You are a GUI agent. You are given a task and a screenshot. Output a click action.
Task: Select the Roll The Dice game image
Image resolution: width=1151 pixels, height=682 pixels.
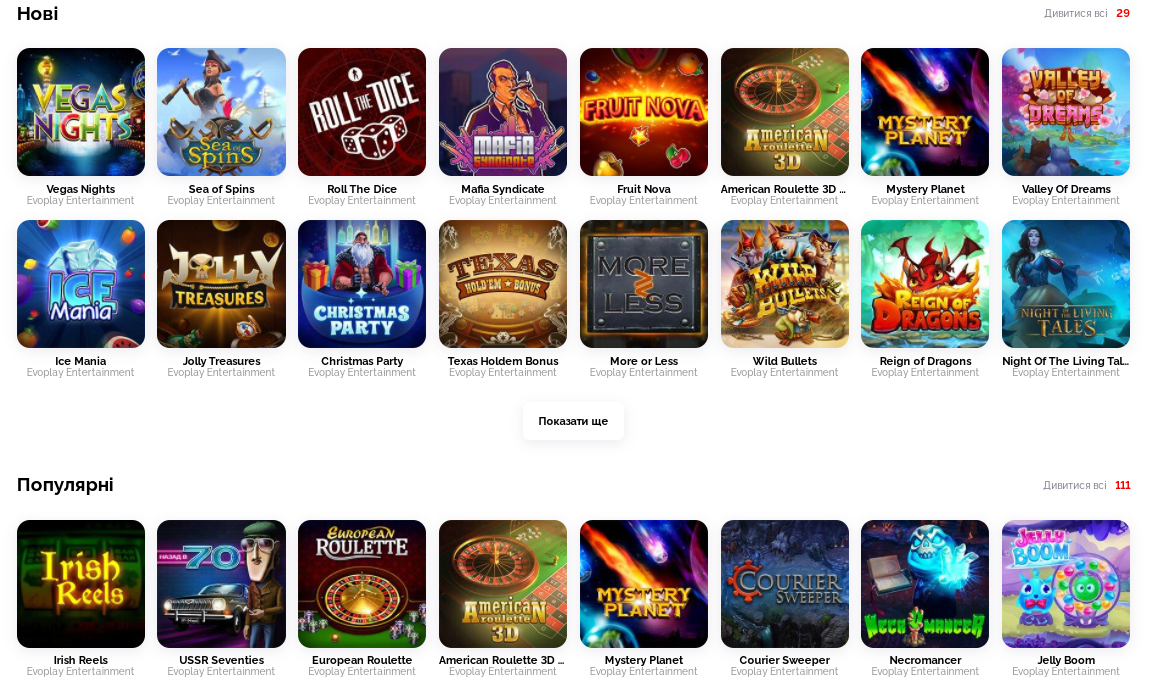[362, 112]
